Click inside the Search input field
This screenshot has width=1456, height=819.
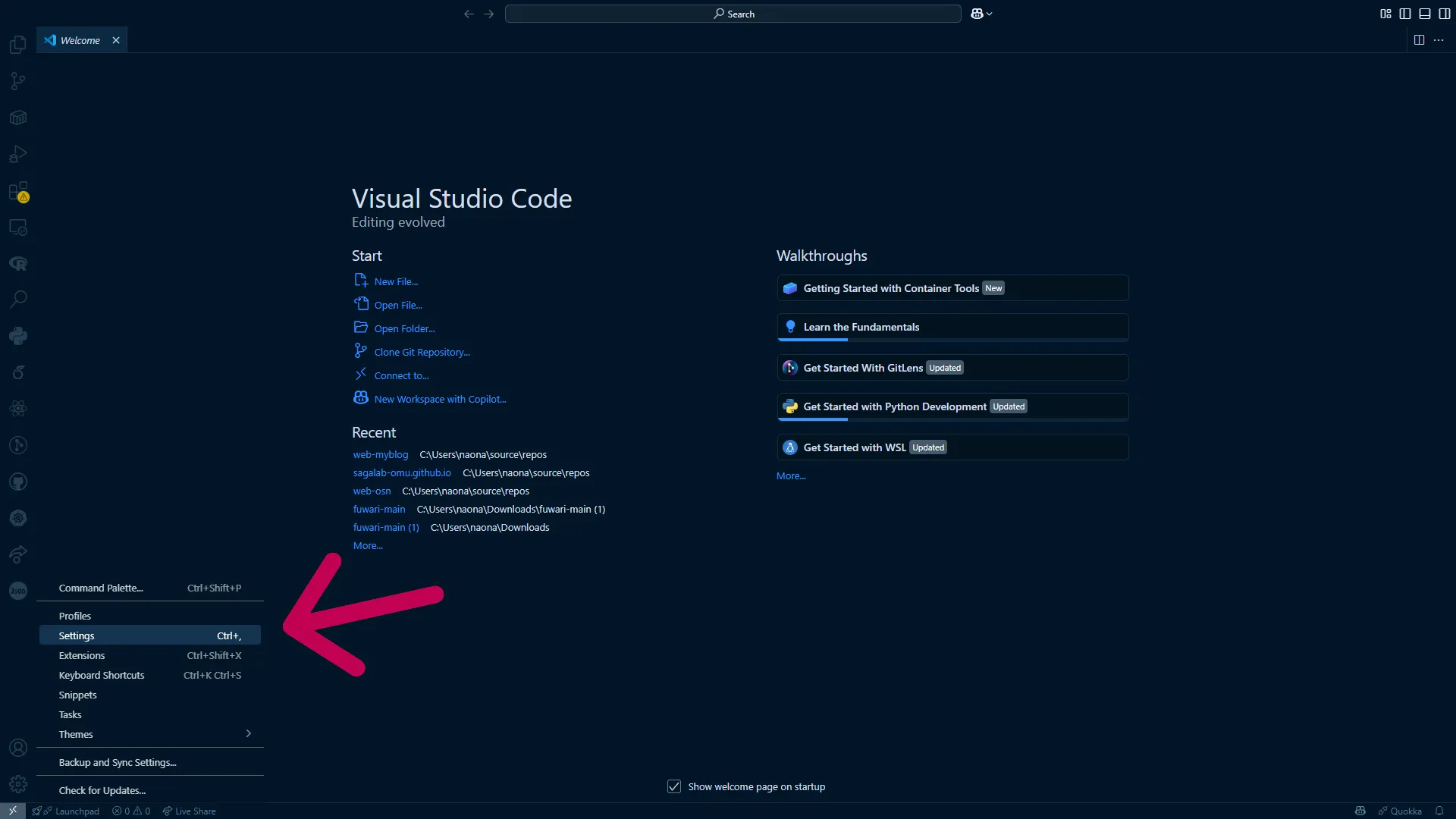(x=732, y=14)
